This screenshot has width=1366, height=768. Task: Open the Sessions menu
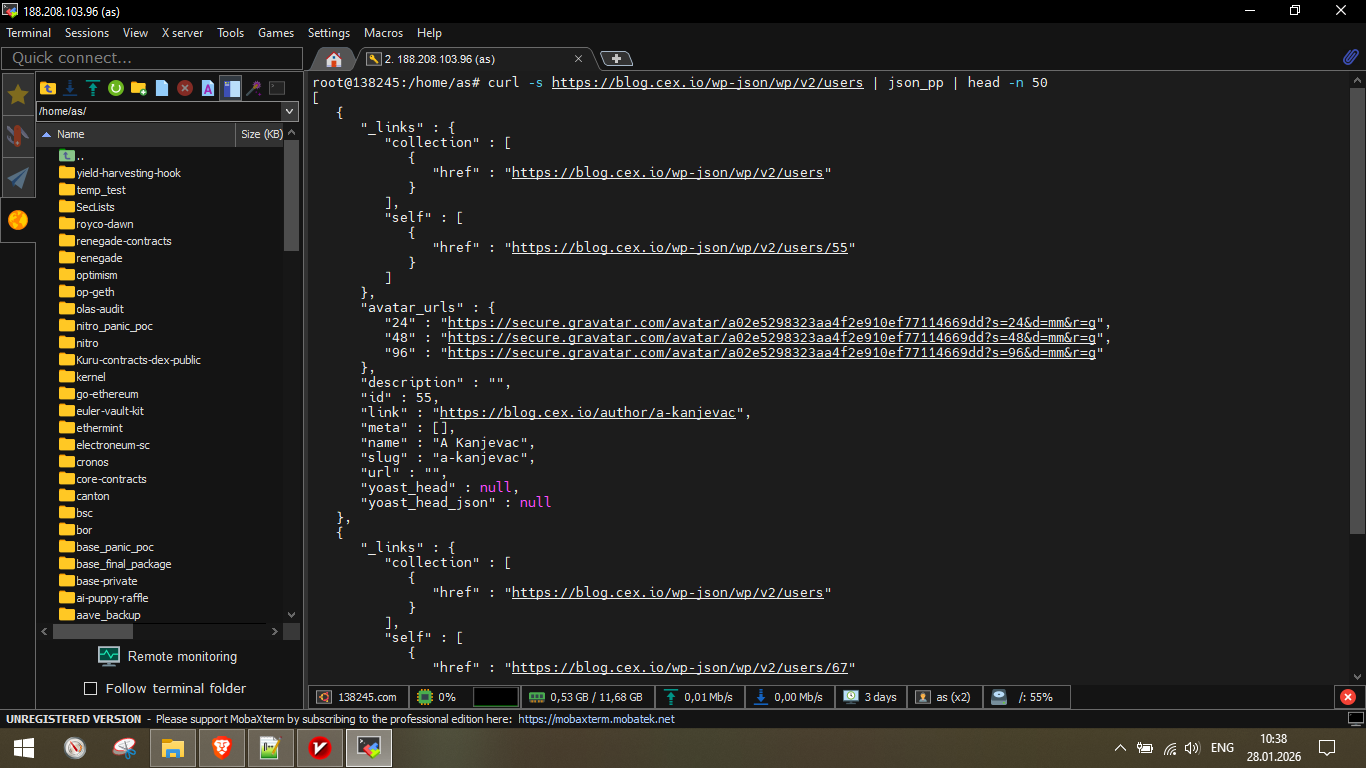pyautogui.click(x=87, y=33)
